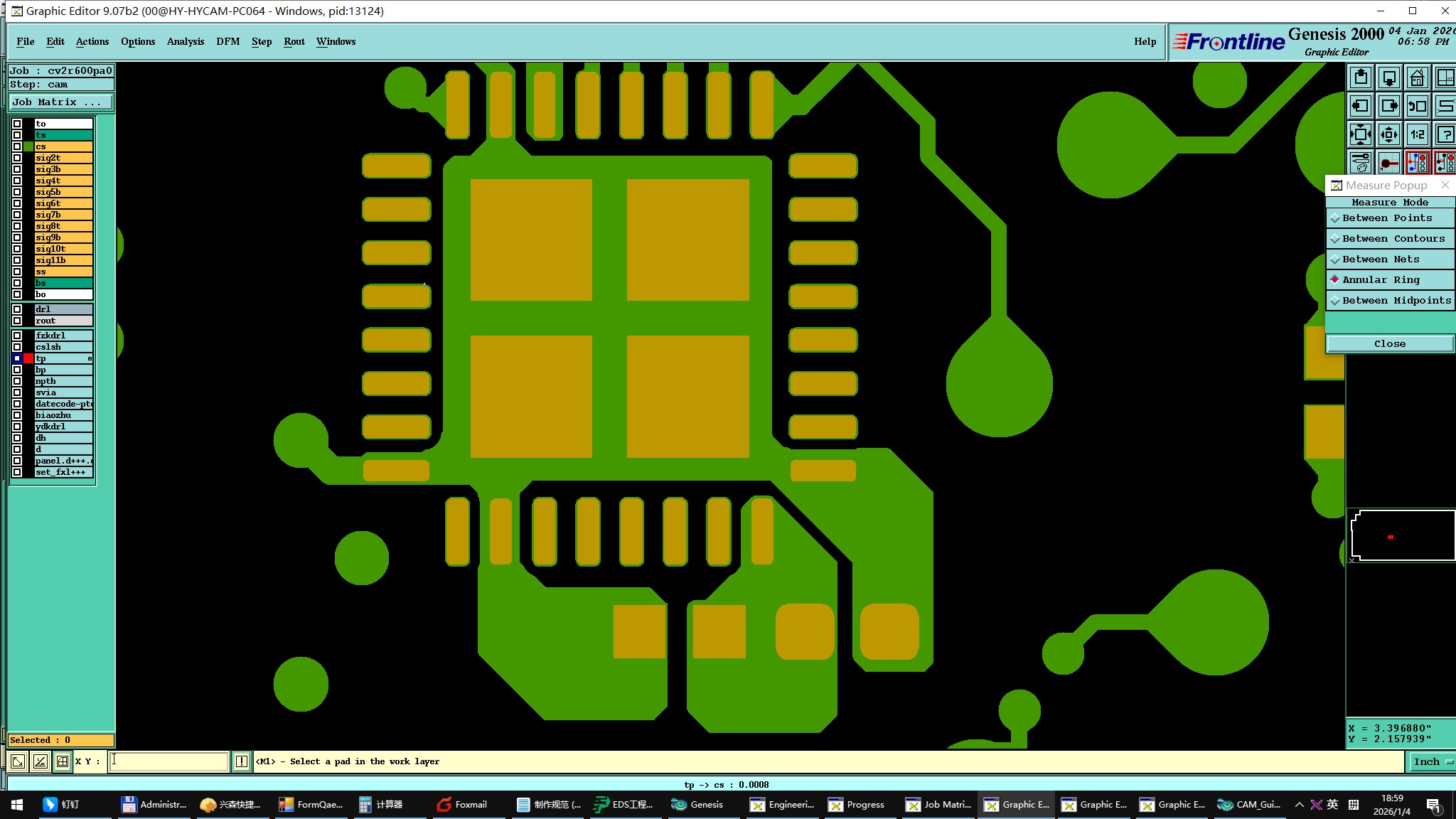
Task: Click into the X Y coordinate input field
Action: (x=169, y=761)
